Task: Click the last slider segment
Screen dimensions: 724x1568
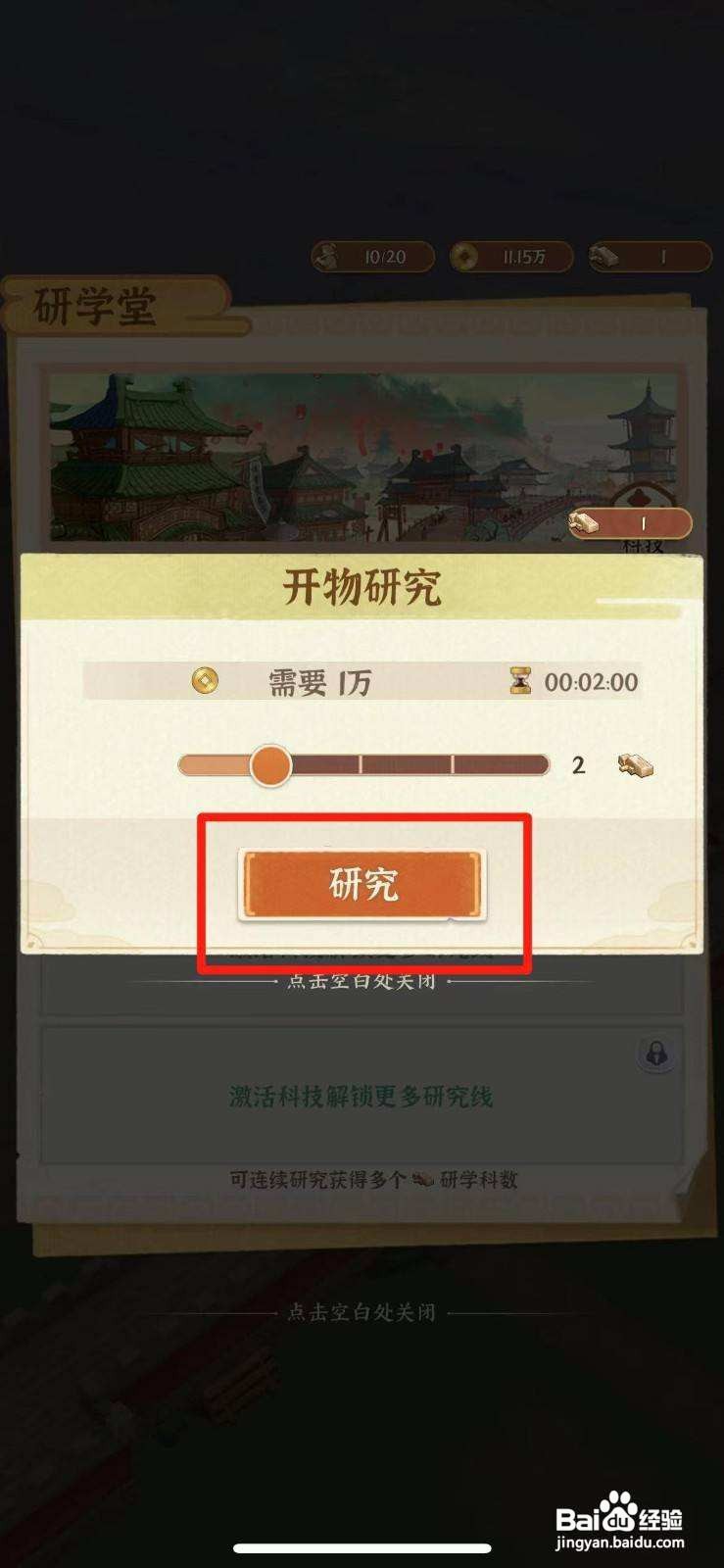Action: [501, 765]
